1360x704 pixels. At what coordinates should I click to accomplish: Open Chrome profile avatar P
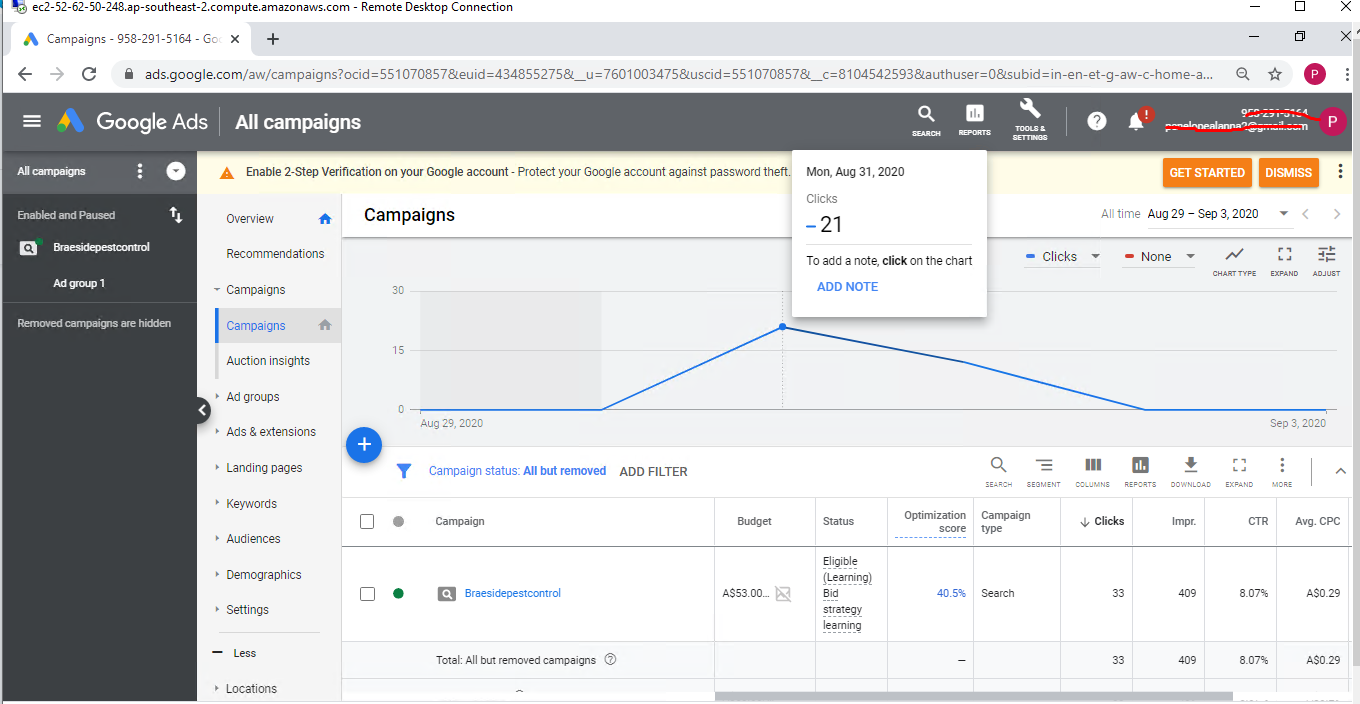tap(1315, 74)
